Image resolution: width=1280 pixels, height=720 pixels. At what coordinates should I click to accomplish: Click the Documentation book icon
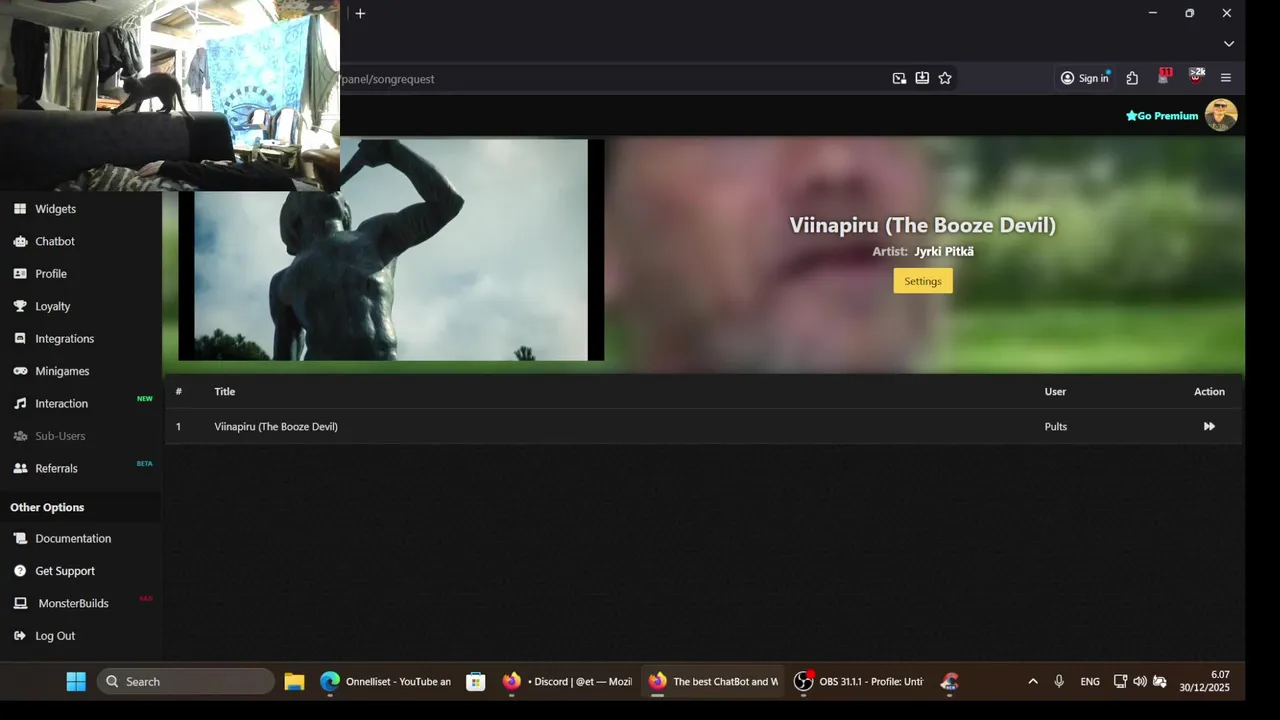pos(20,538)
